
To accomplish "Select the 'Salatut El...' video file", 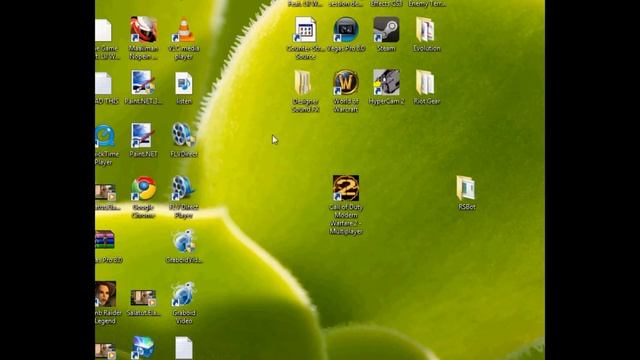I will 143,298.
